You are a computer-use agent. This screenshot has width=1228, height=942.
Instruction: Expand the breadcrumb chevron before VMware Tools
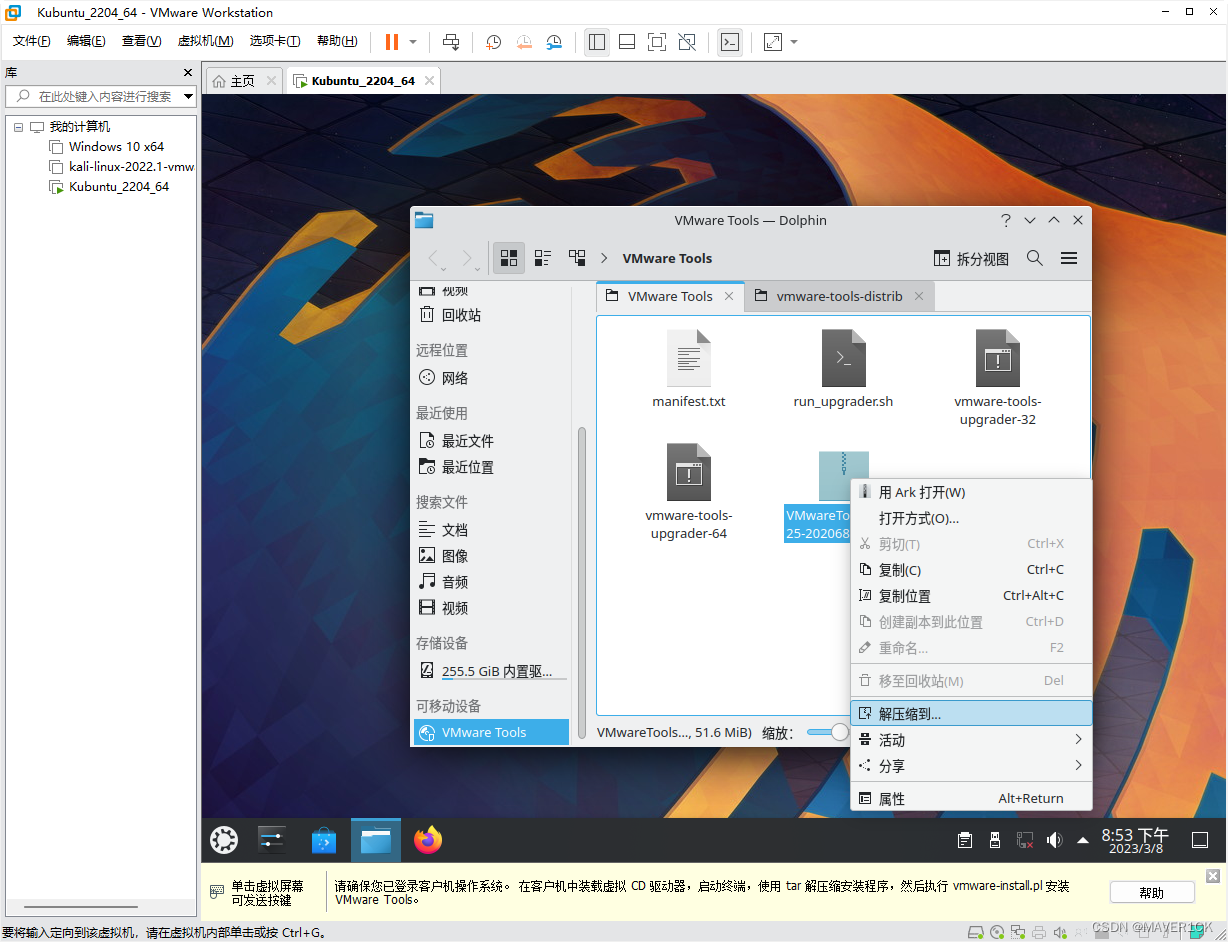[604, 258]
